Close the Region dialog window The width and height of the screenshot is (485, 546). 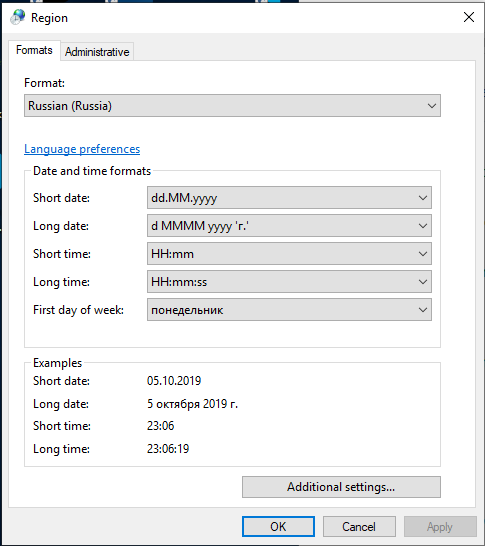(x=469, y=17)
